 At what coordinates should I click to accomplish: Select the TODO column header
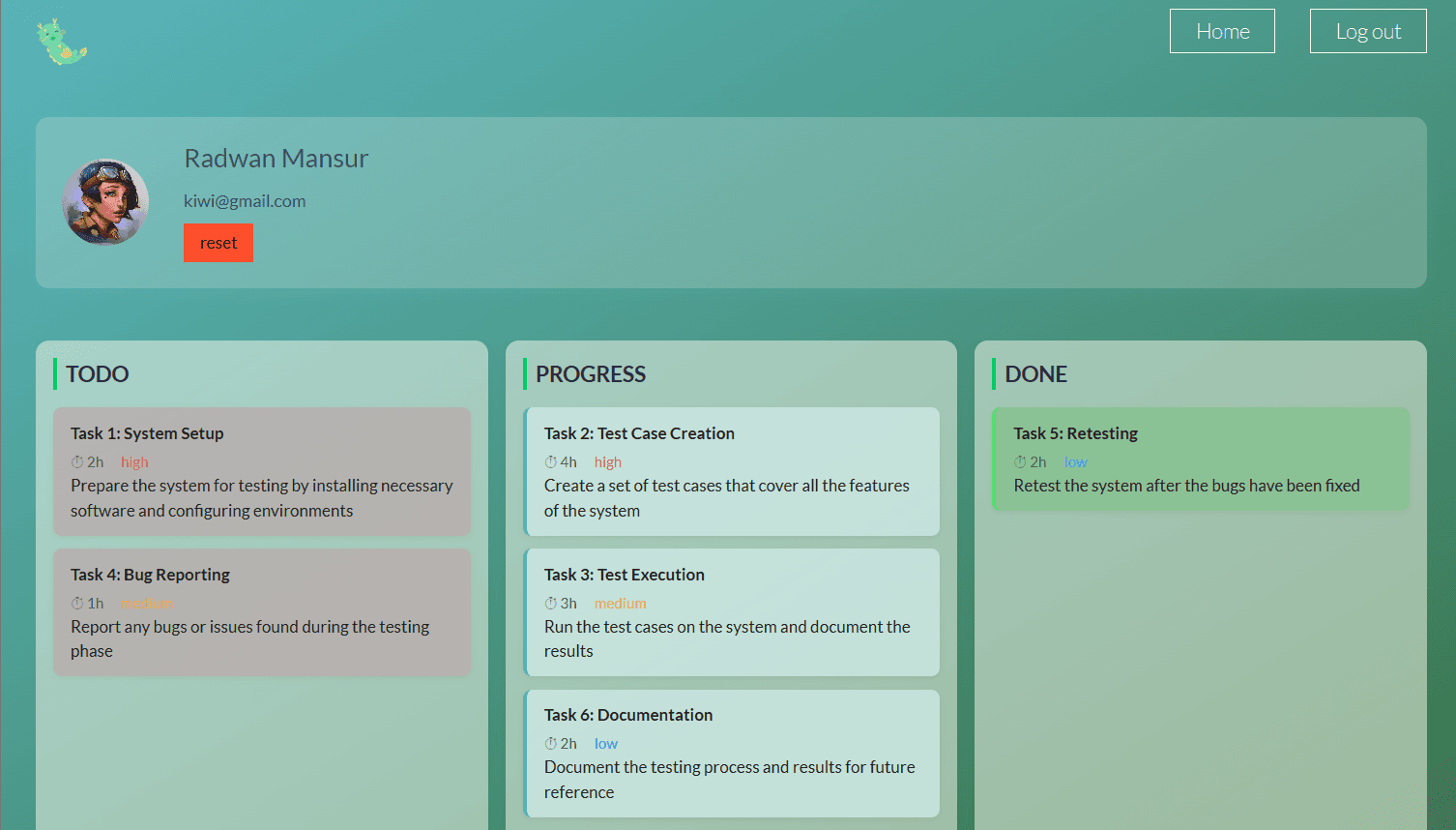coord(97,373)
